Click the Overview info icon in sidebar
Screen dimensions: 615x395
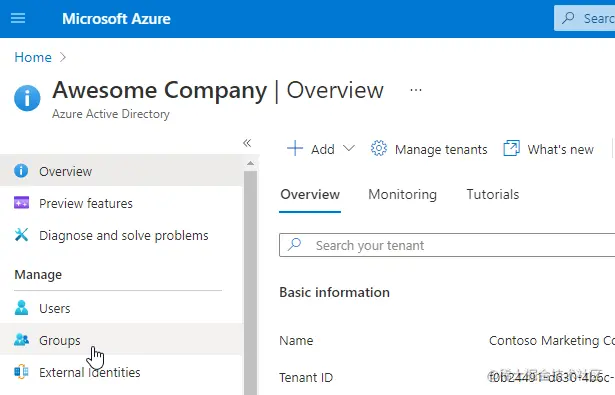point(21,171)
